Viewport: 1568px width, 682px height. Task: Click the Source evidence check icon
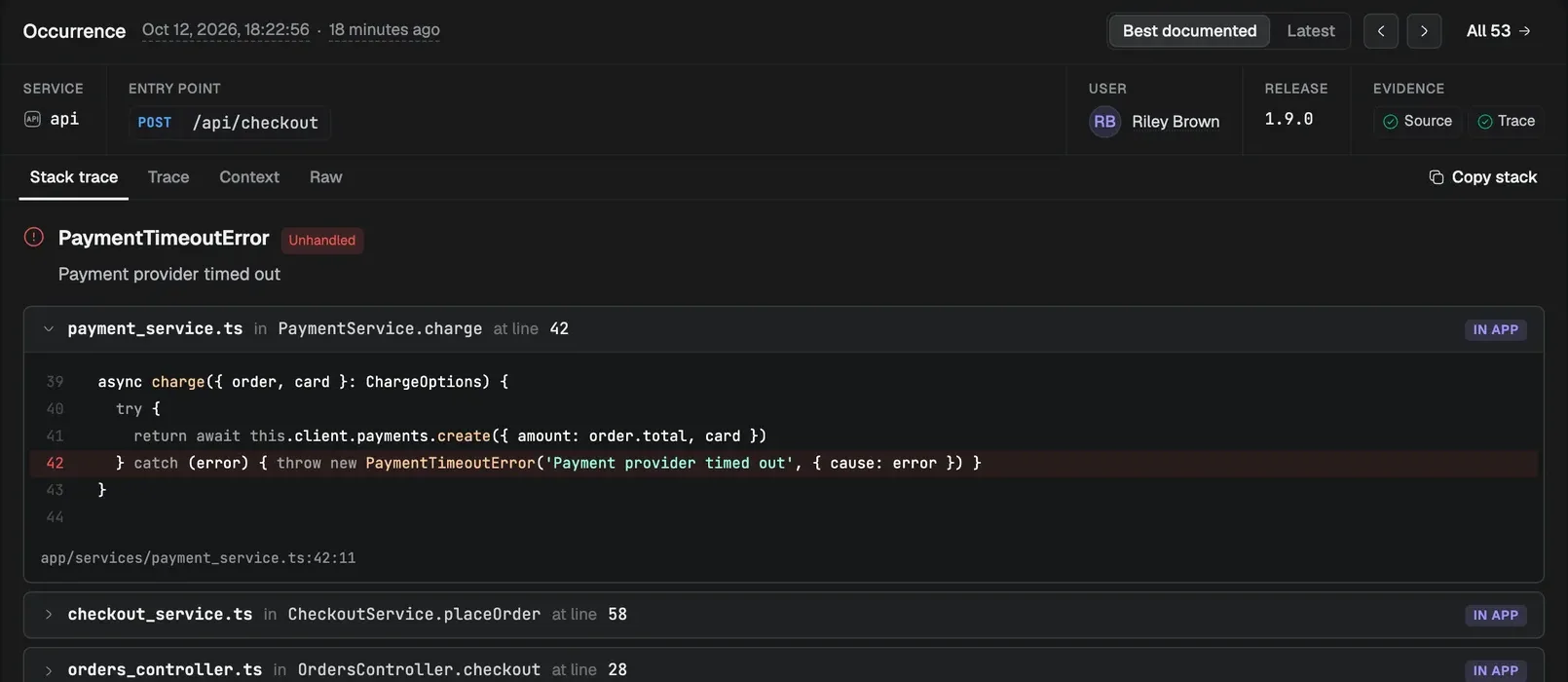point(1391,122)
